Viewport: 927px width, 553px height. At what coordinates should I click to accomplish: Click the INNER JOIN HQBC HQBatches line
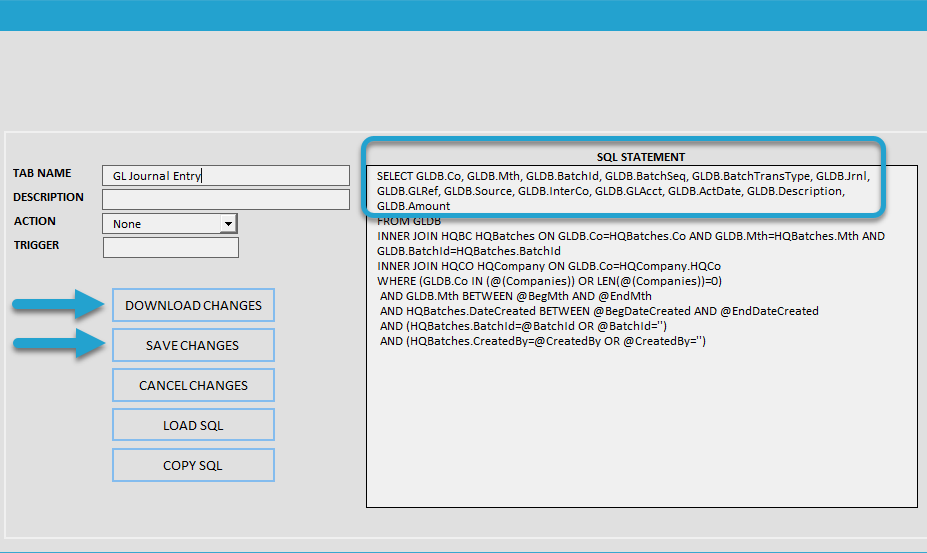(631, 236)
